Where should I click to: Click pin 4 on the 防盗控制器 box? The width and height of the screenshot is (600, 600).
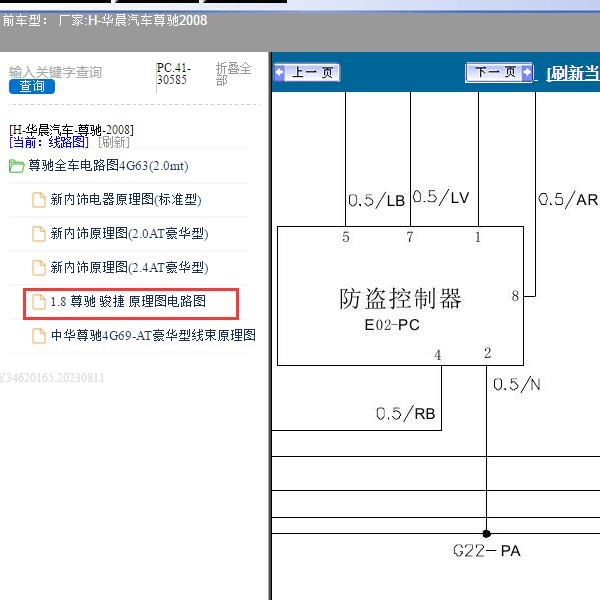click(438, 355)
